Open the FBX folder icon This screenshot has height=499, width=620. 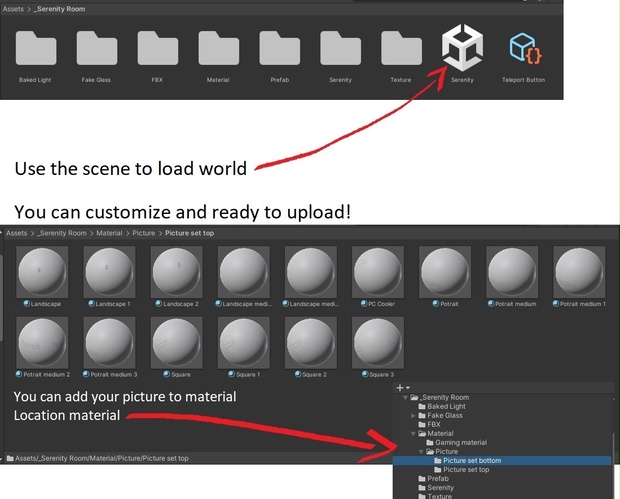(158, 48)
